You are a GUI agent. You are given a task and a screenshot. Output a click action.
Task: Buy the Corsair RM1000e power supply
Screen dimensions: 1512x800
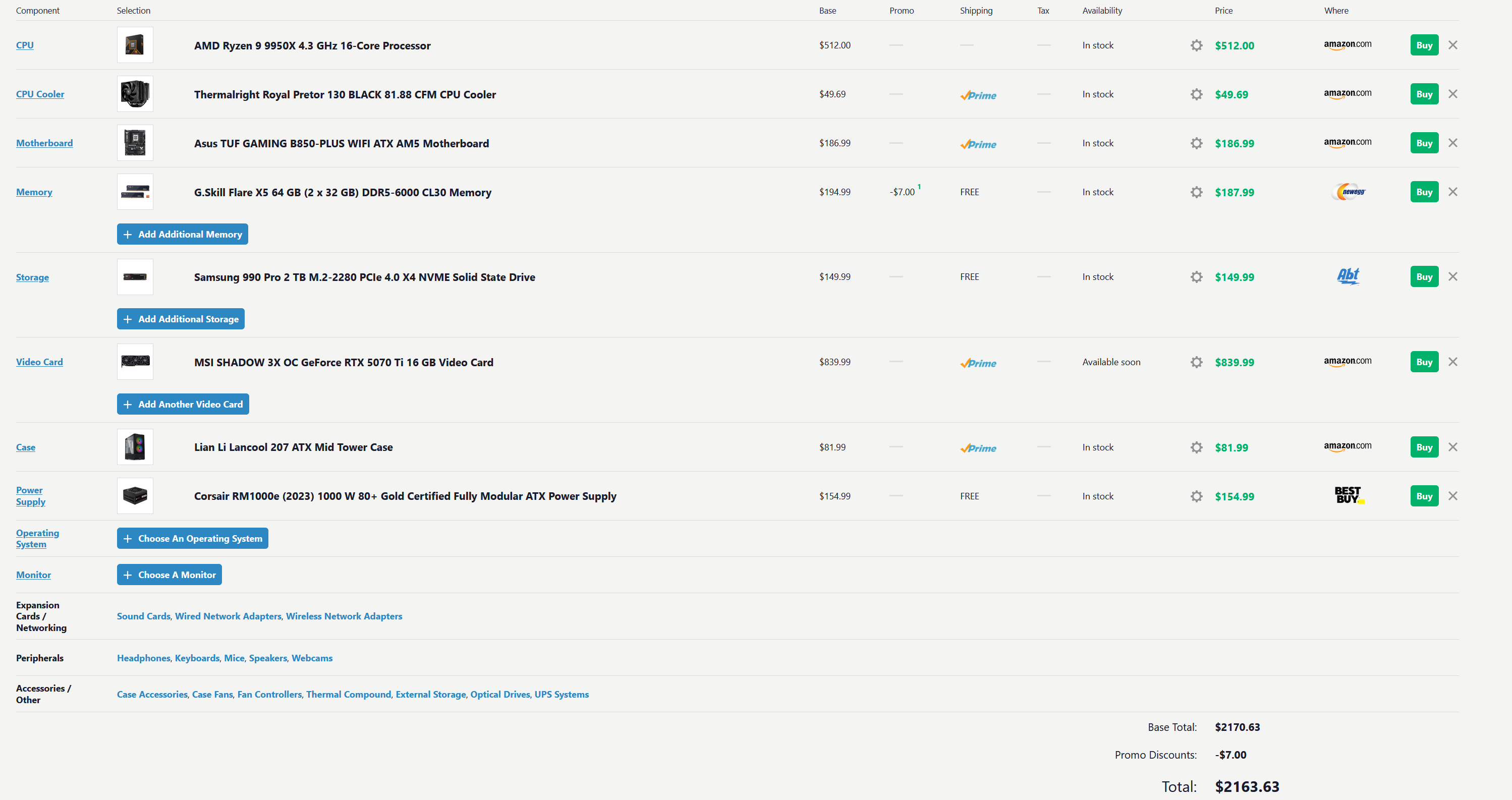click(x=1424, y=496)
